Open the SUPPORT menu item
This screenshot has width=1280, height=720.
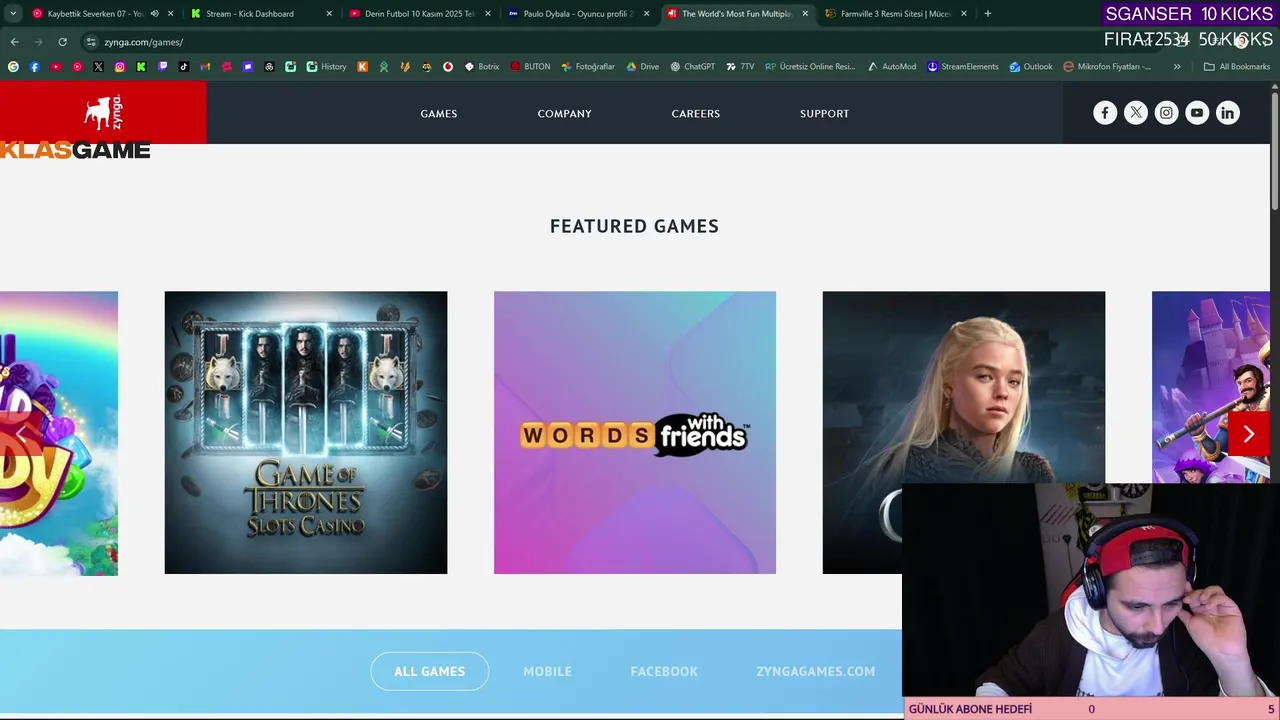tap(825, 114)
